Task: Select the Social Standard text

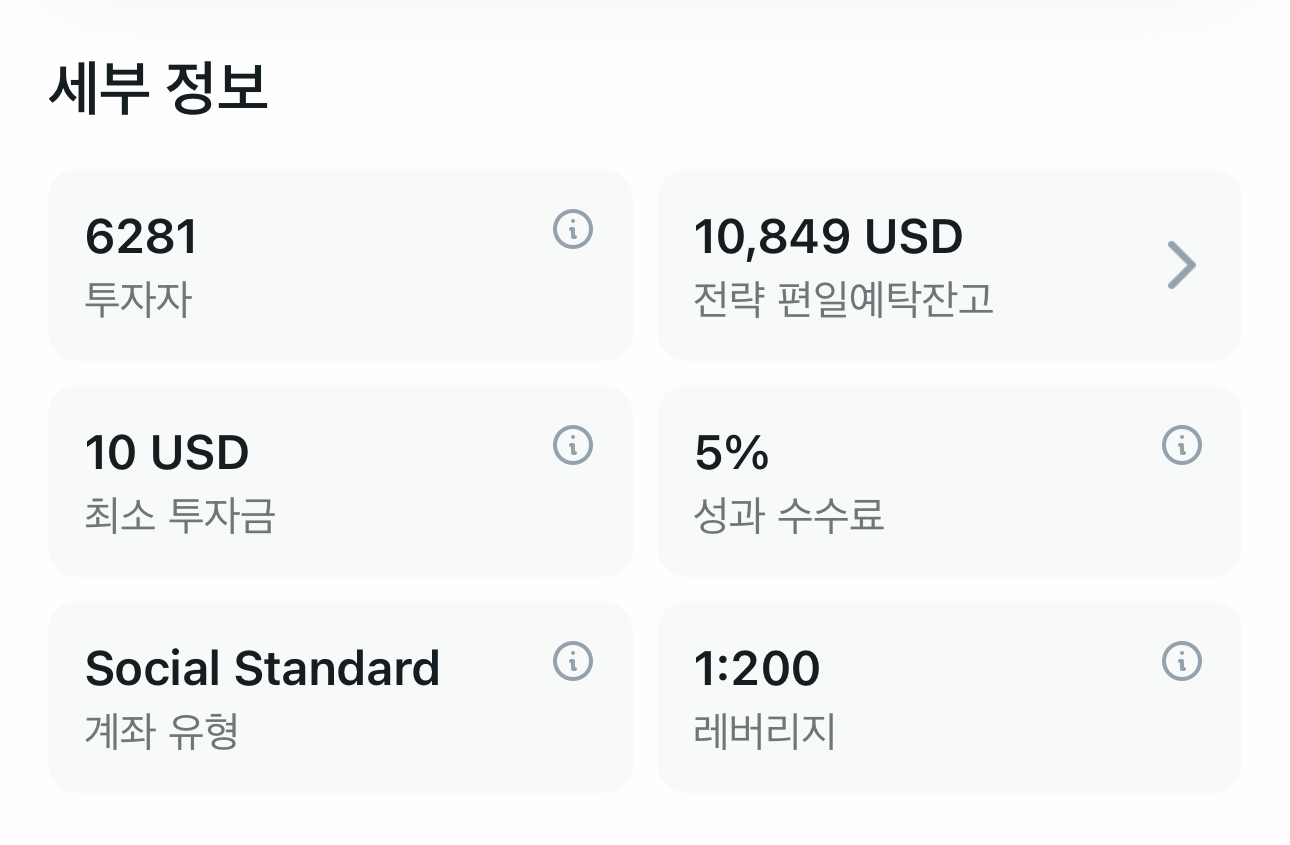Action: (x=262, y=669)
